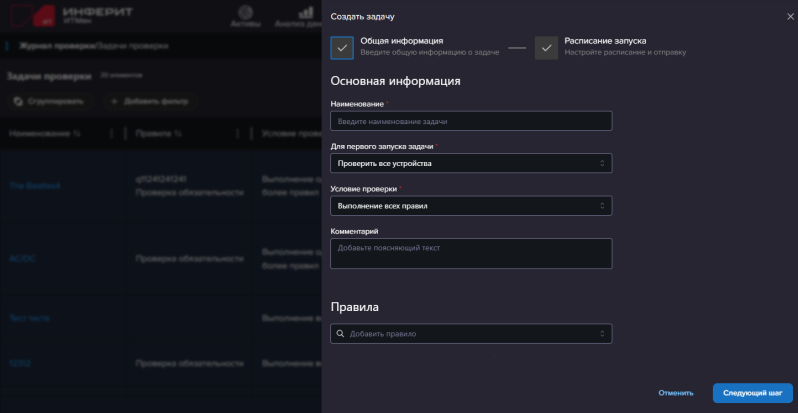Click the Сгруппировать group icon button
Image resolution: width=798 pixels, height=413 pixels.
click(x=19, y=101)
